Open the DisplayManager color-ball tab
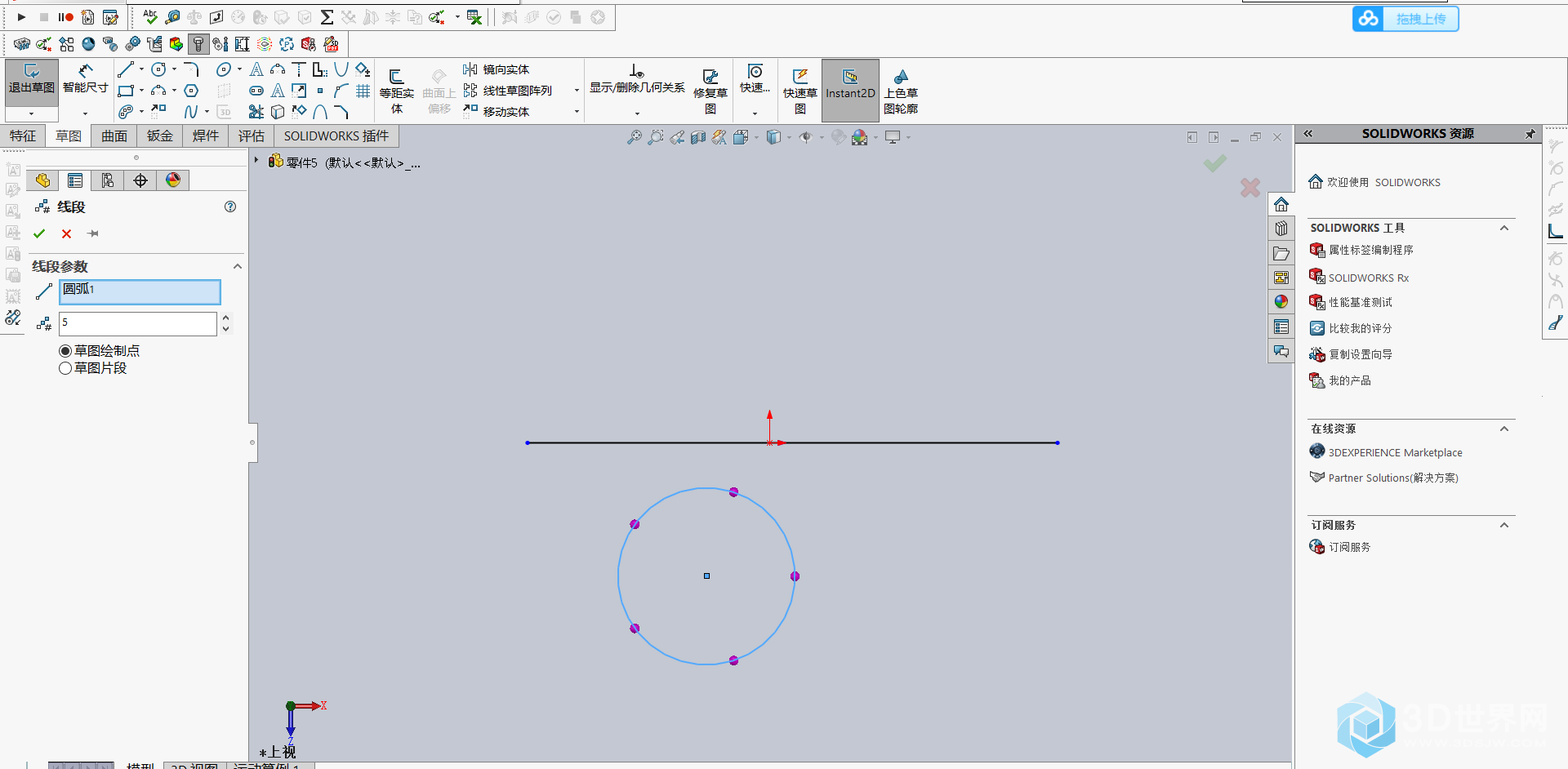The height and width of the screenshot is (769, 1568). 173,180
